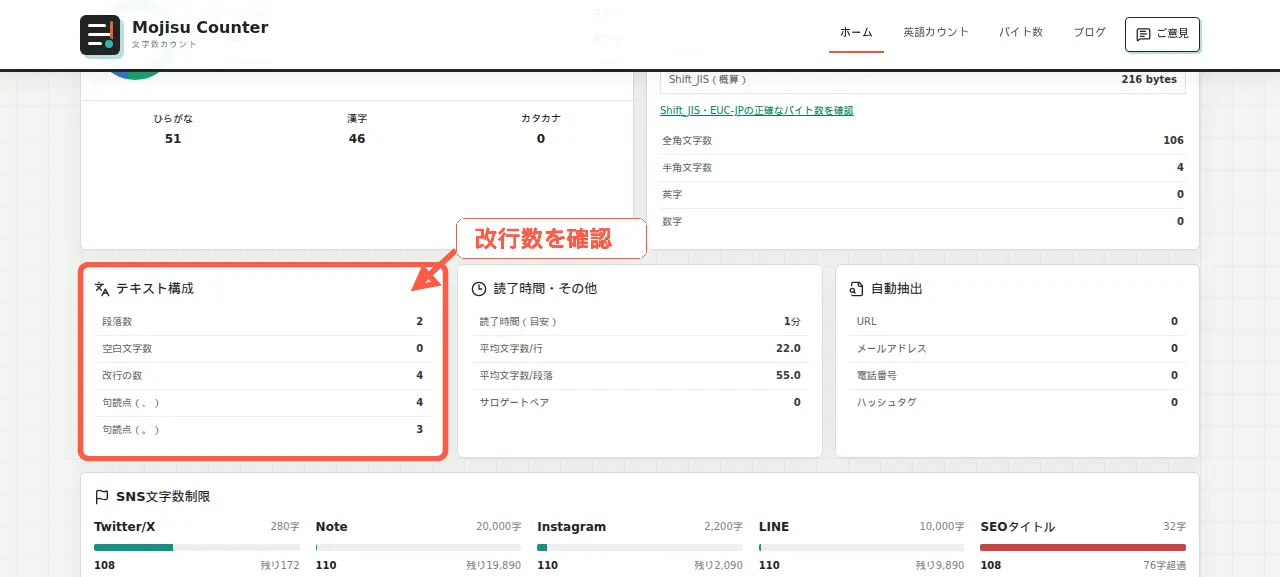The image size is (1280, 577).
Task: Switch to 英語カウント page
Action: point(936,32)
